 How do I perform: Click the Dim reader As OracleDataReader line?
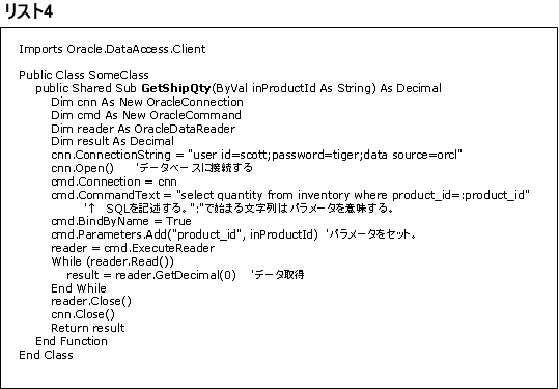(143, 129)
